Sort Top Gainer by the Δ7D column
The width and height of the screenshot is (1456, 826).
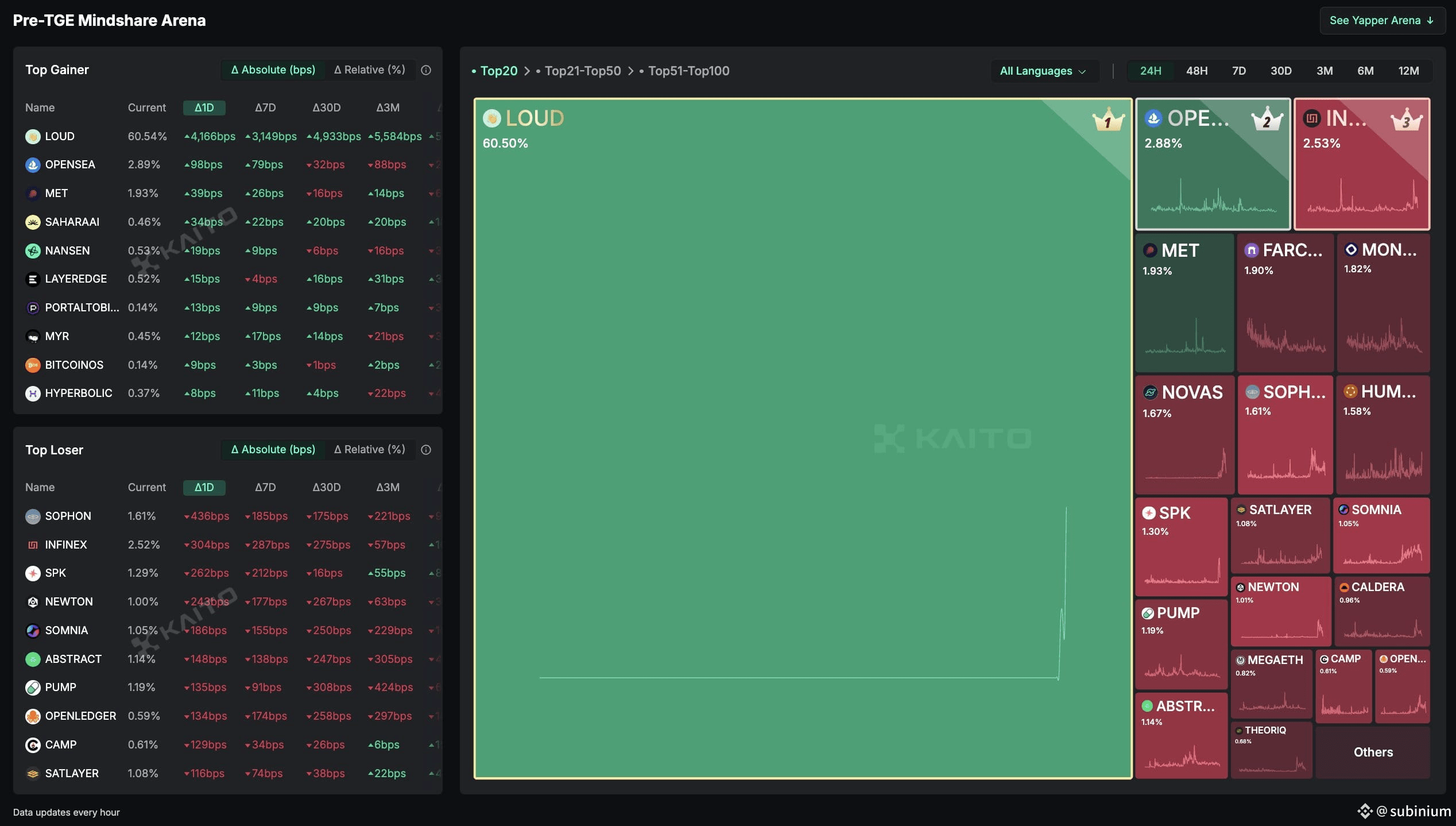(x=265, y=108)
